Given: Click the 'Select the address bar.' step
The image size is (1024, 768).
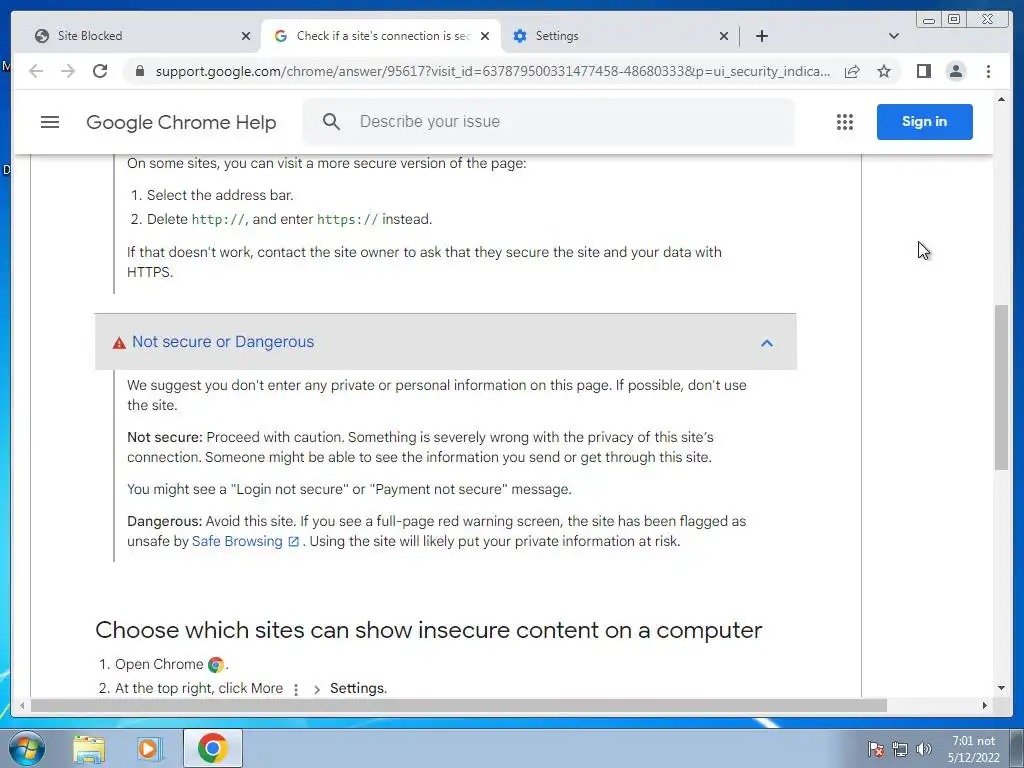Looking at the screenshot, I should click(220, 195).
